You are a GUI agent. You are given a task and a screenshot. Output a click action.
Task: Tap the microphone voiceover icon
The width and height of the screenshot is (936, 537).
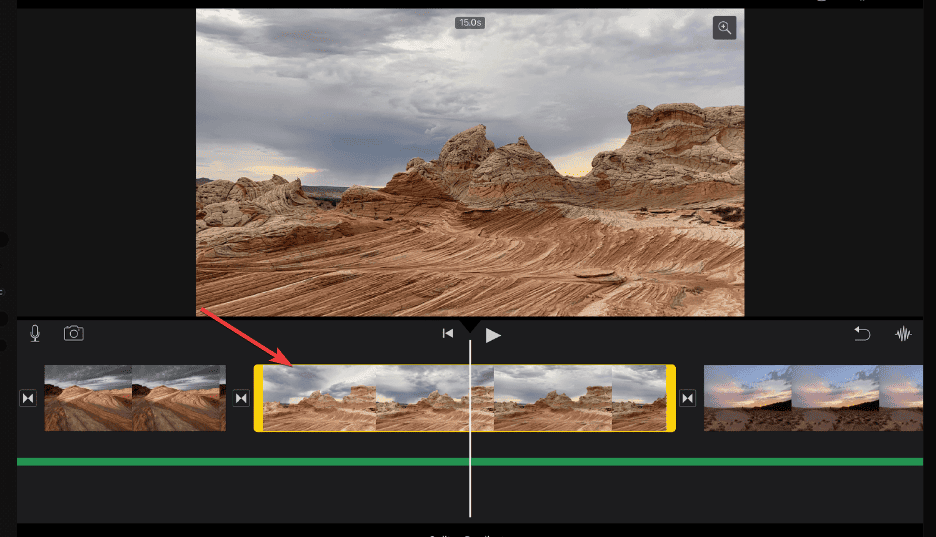(x=35, y=334)
